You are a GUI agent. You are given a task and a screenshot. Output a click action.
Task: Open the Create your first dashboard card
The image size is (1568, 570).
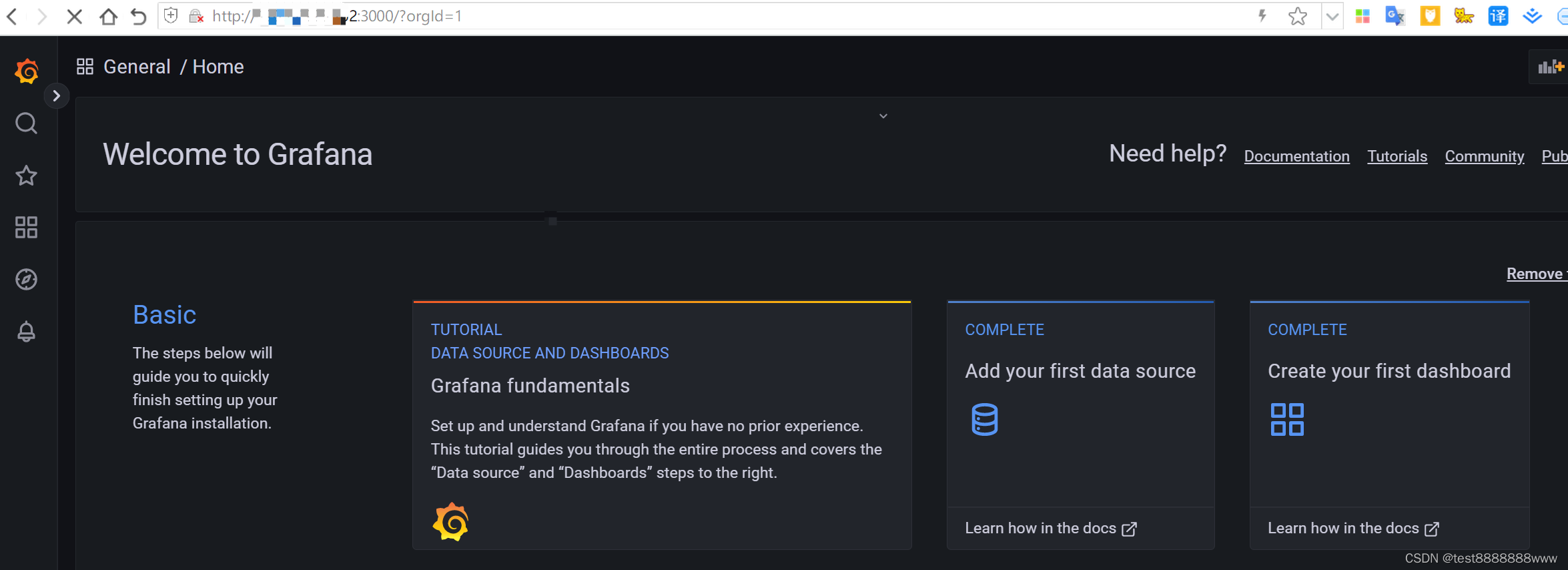tap(1389, 426)
